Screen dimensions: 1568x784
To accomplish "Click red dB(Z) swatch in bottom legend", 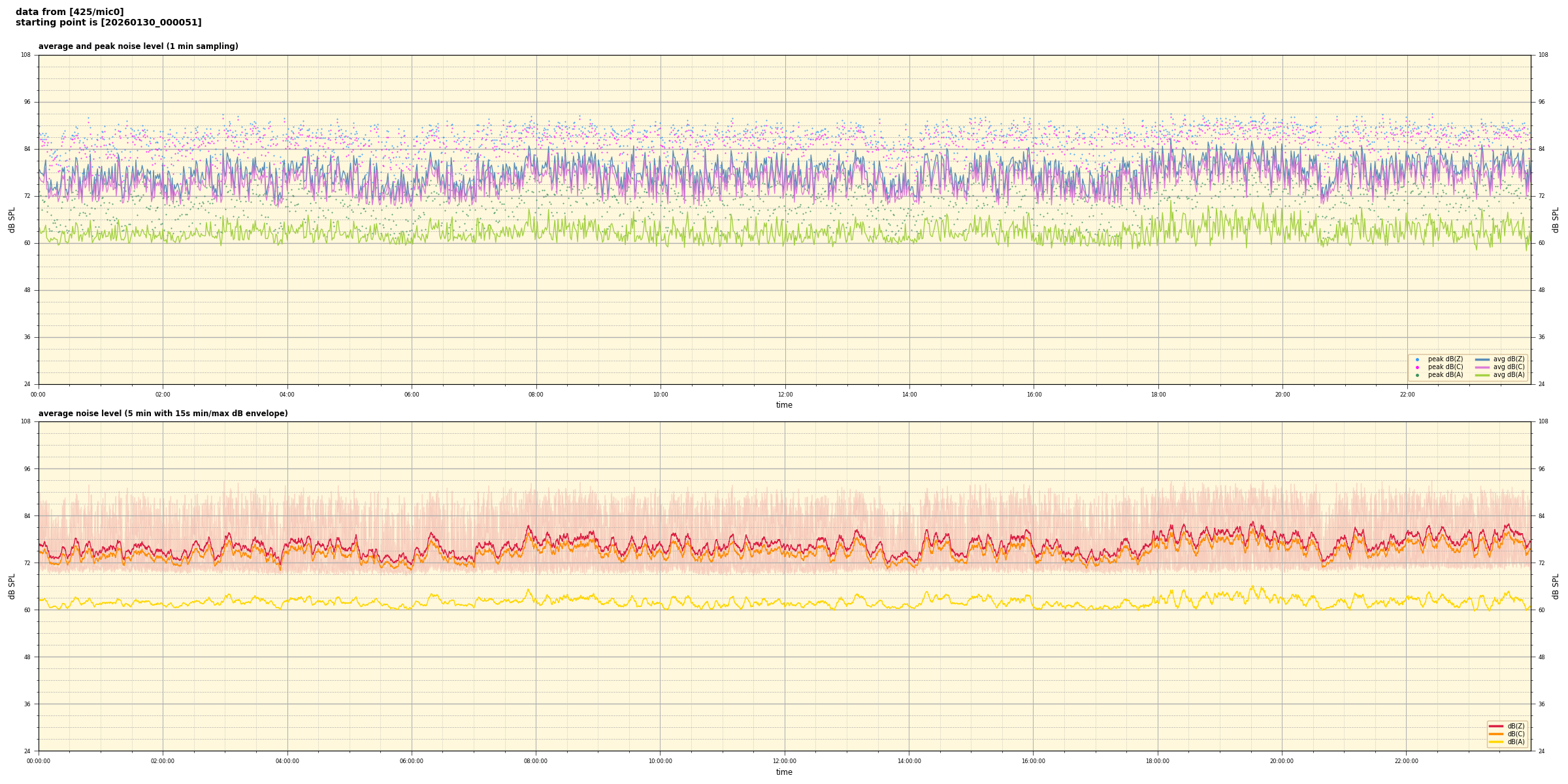I will 1496,726.
